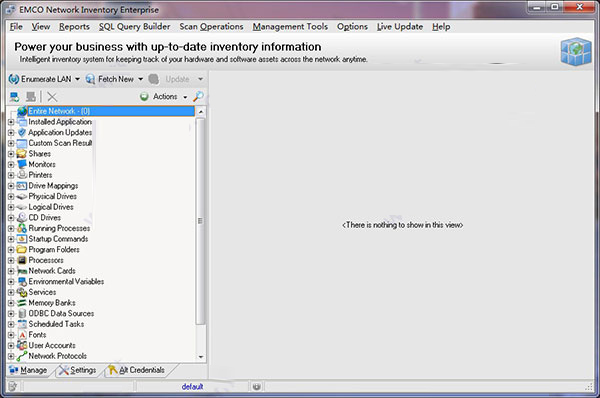This screenshot has height=398, width=600.
Task: Expand the Environmental Variables node
Action: click(11, 282)
